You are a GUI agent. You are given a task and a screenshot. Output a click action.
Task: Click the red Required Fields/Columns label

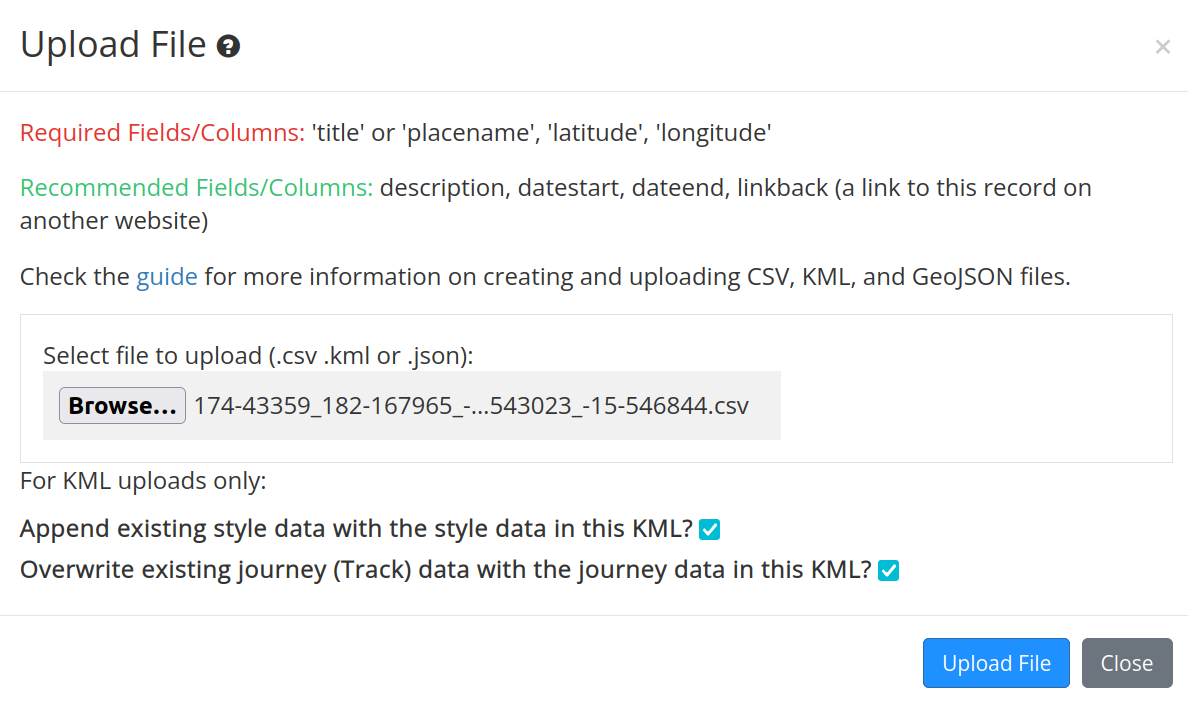tap(162, 133)
